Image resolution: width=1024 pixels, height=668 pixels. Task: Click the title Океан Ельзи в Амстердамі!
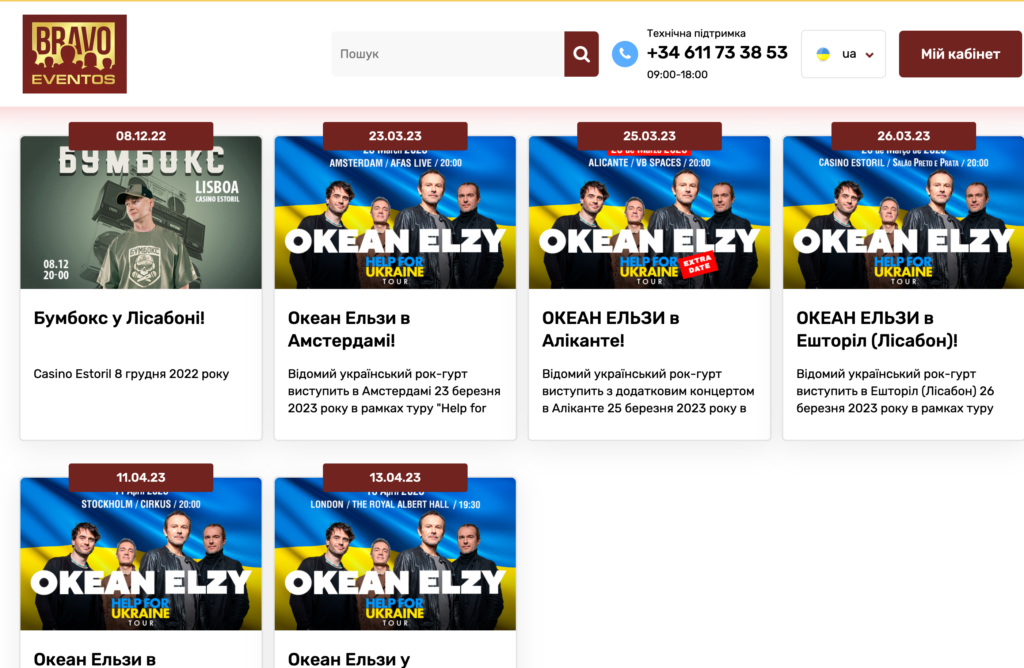[349, 329]
